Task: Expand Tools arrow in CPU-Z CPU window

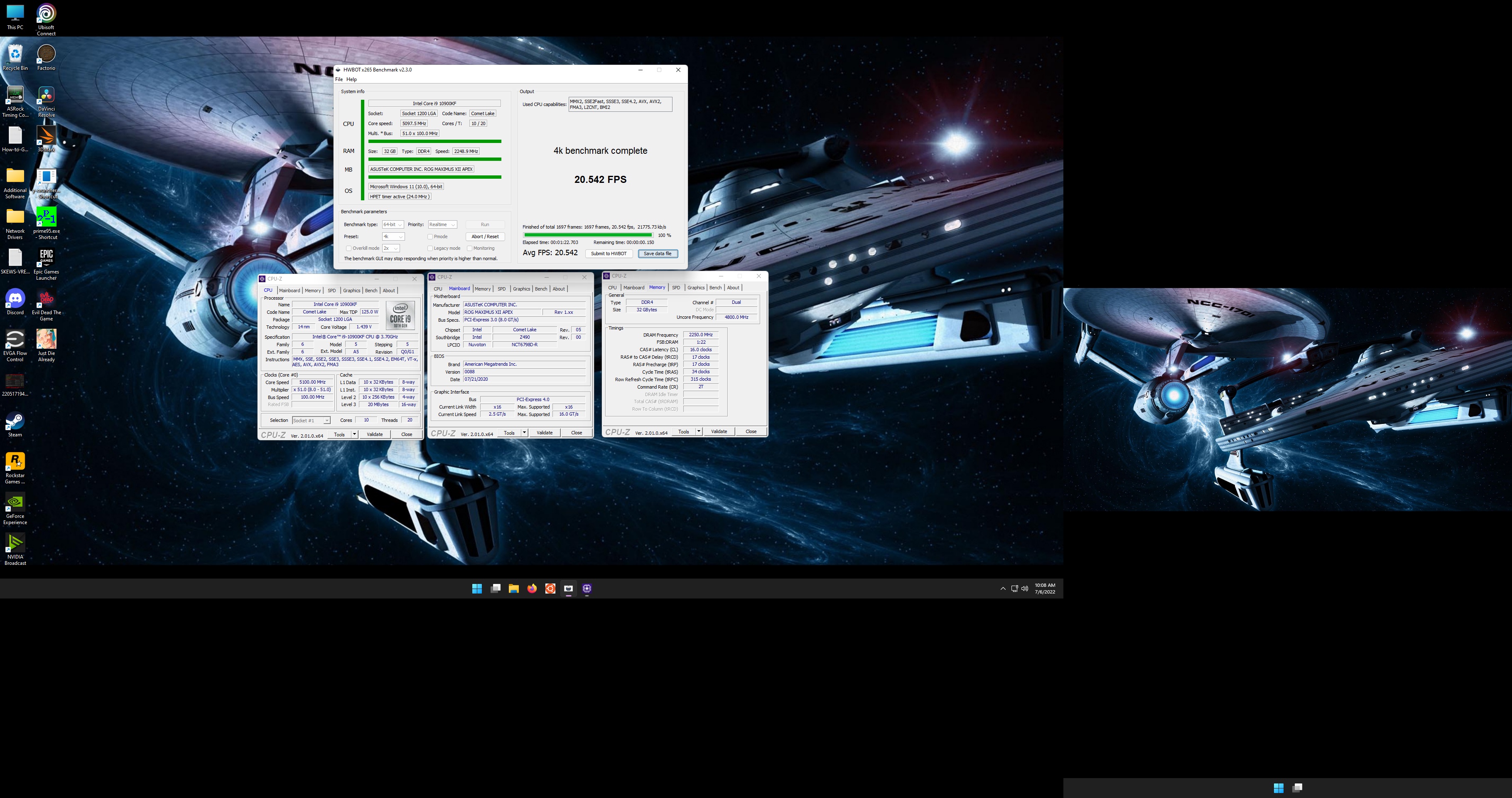Action: 354,434
